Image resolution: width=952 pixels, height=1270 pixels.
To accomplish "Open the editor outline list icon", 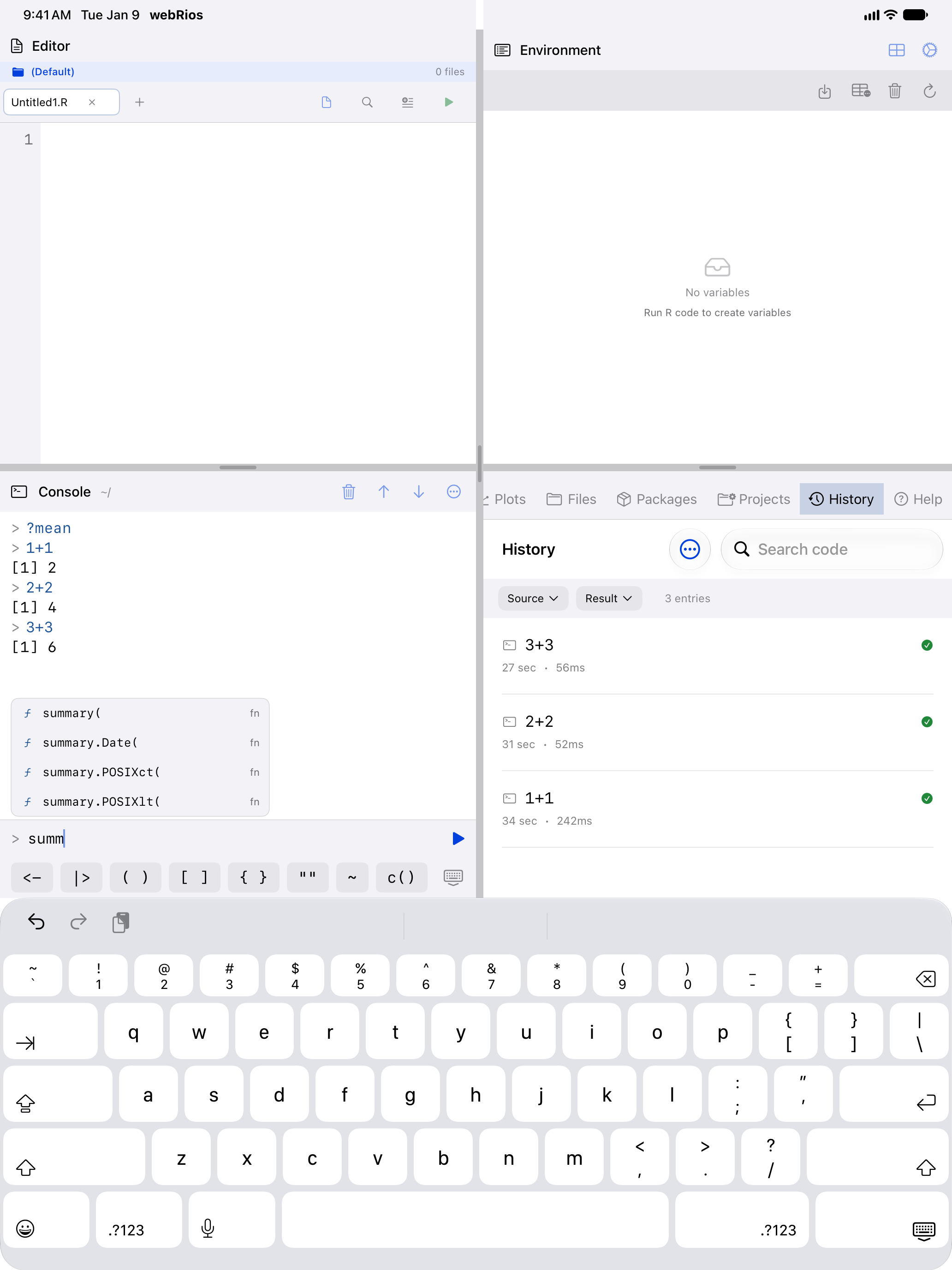I will 407,102.
